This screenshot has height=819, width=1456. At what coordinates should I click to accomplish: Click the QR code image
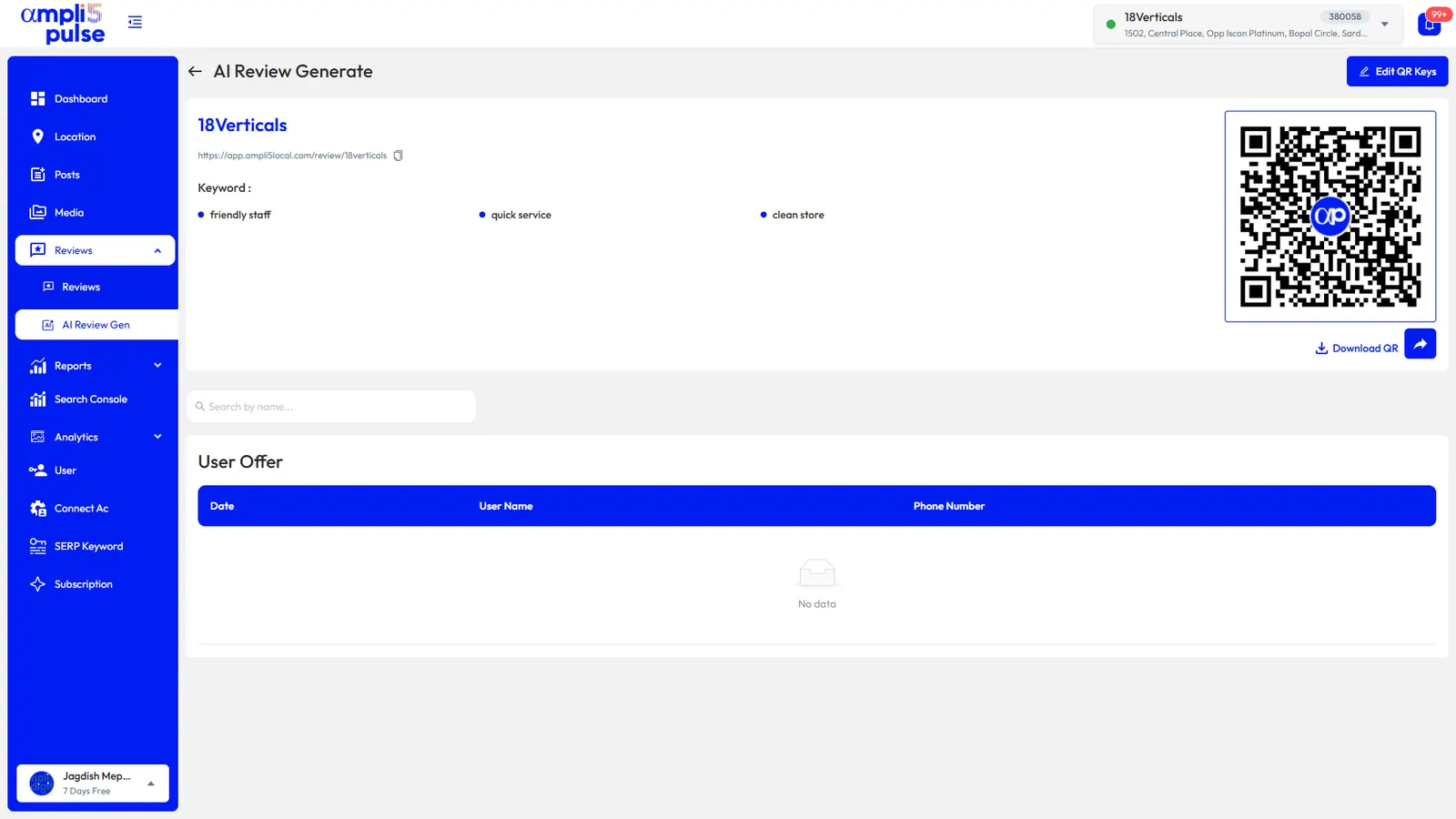point(1330,217)
